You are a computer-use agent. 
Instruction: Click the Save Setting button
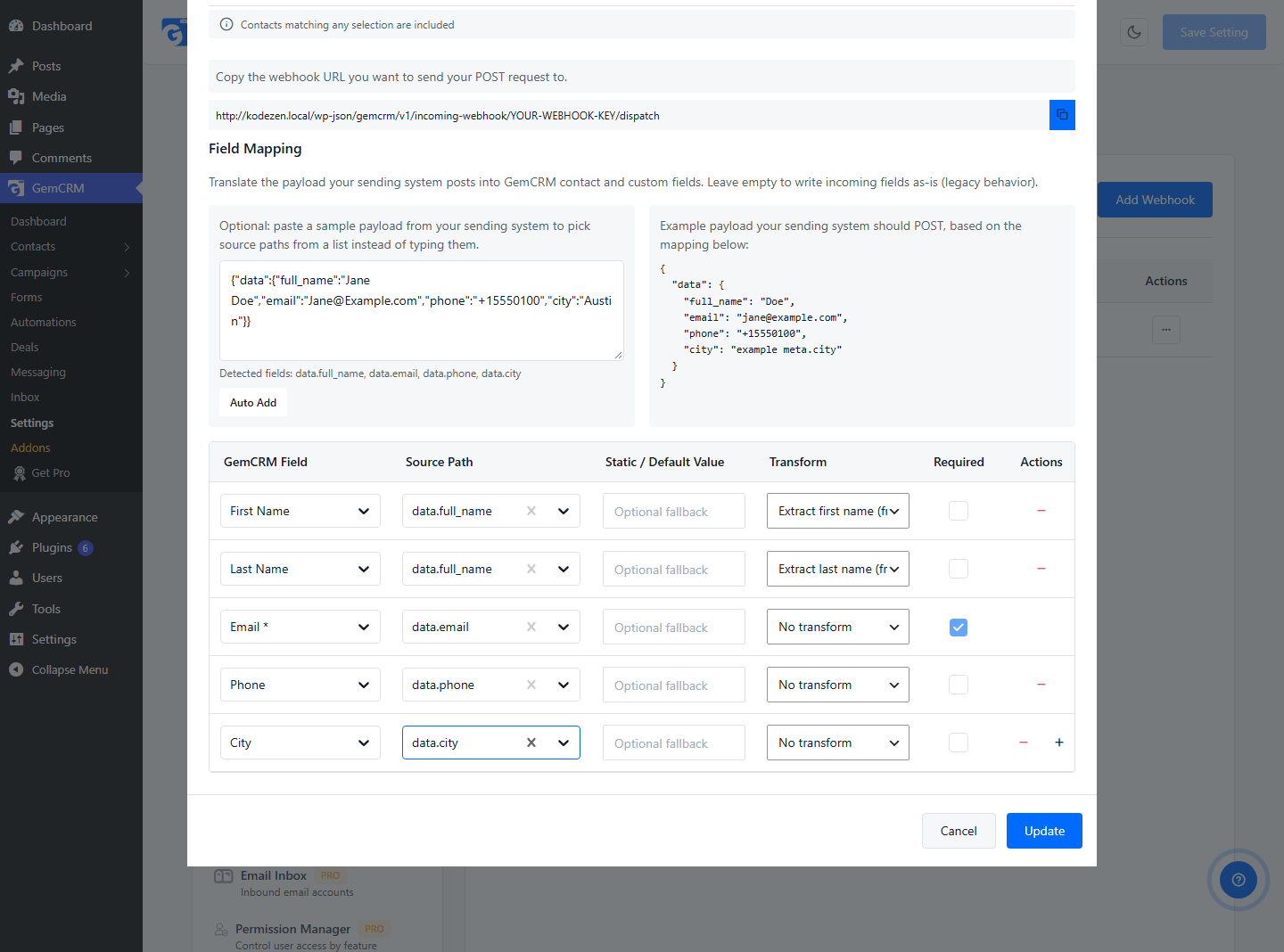tap(1214, 32)
